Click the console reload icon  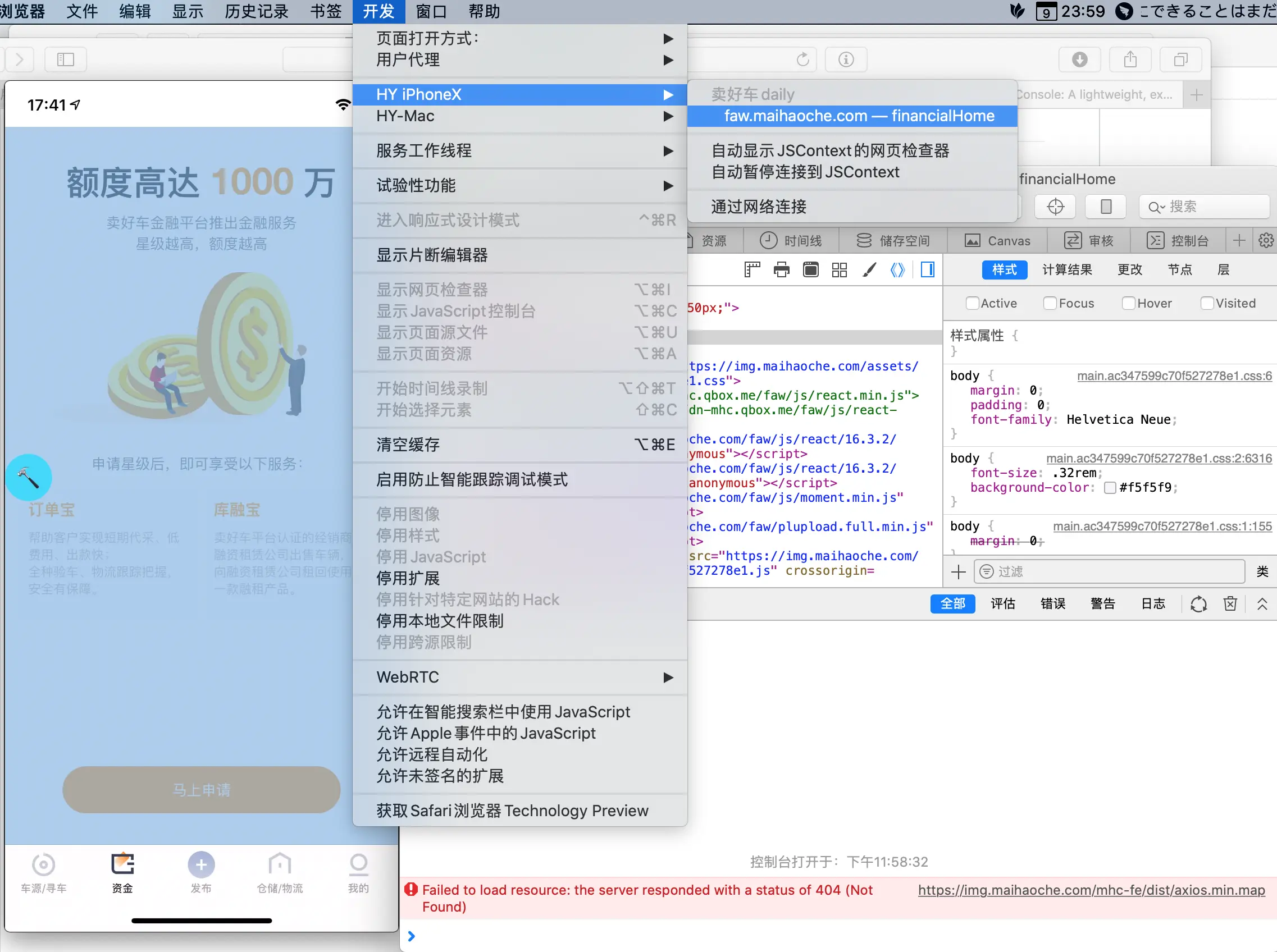coord(1198,604)
